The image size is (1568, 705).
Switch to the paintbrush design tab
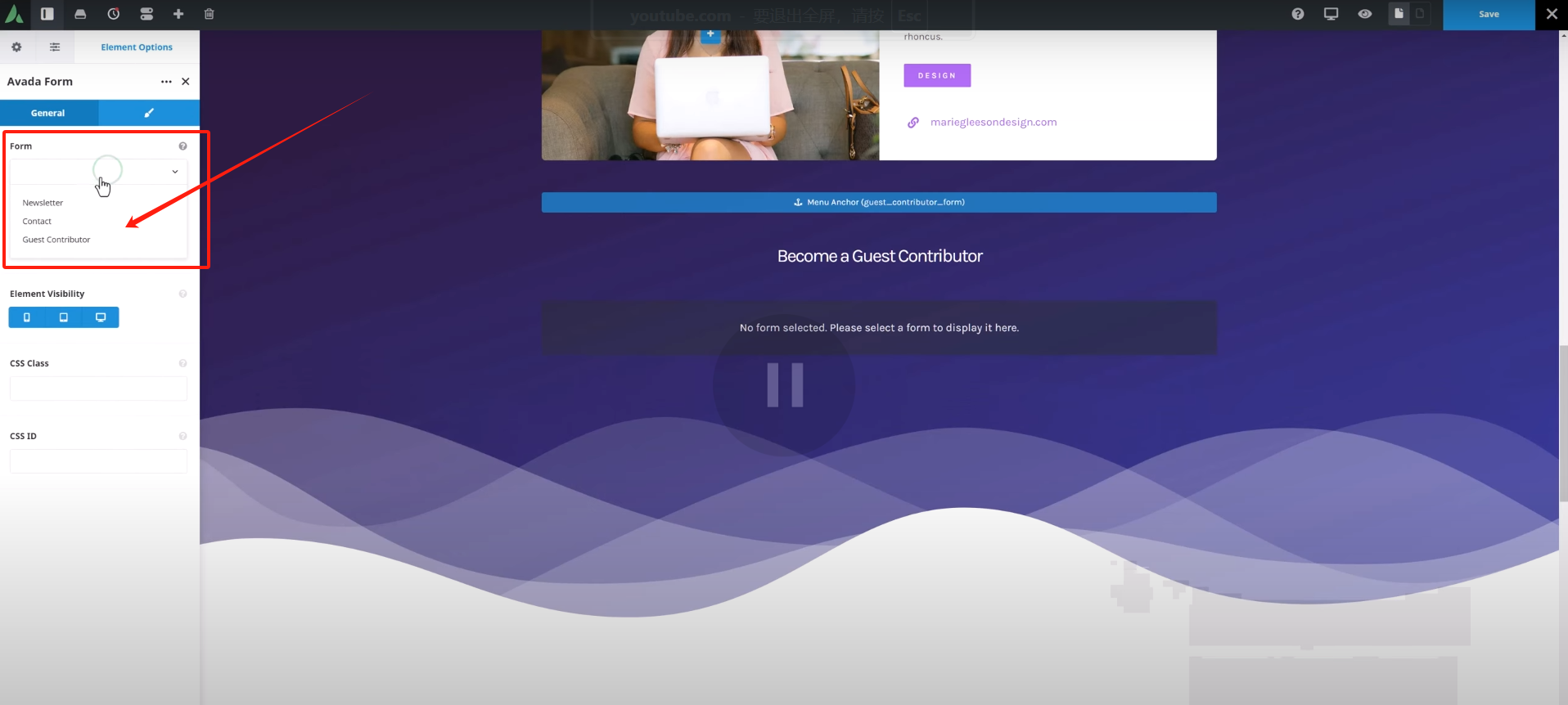point(149,113)
